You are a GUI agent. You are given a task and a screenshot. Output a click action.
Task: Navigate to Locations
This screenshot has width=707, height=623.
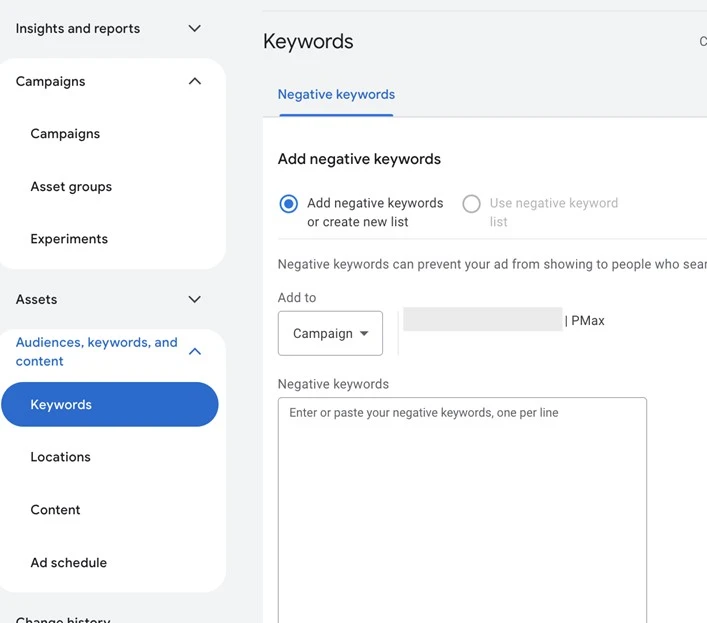pyautogui.click(x=60, y=457)
